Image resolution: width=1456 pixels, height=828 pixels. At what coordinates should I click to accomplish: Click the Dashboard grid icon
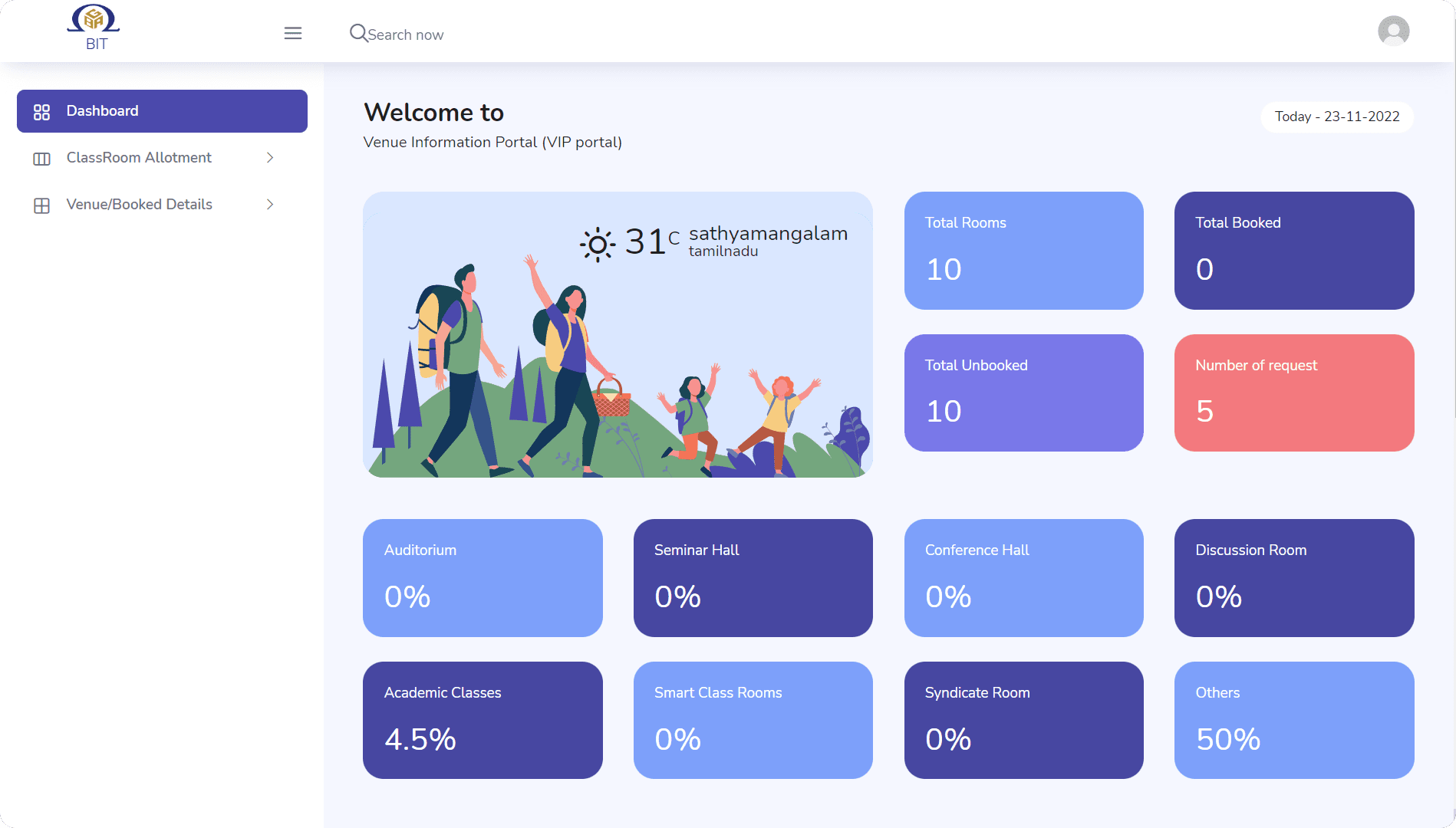click(x=41, y=112)
